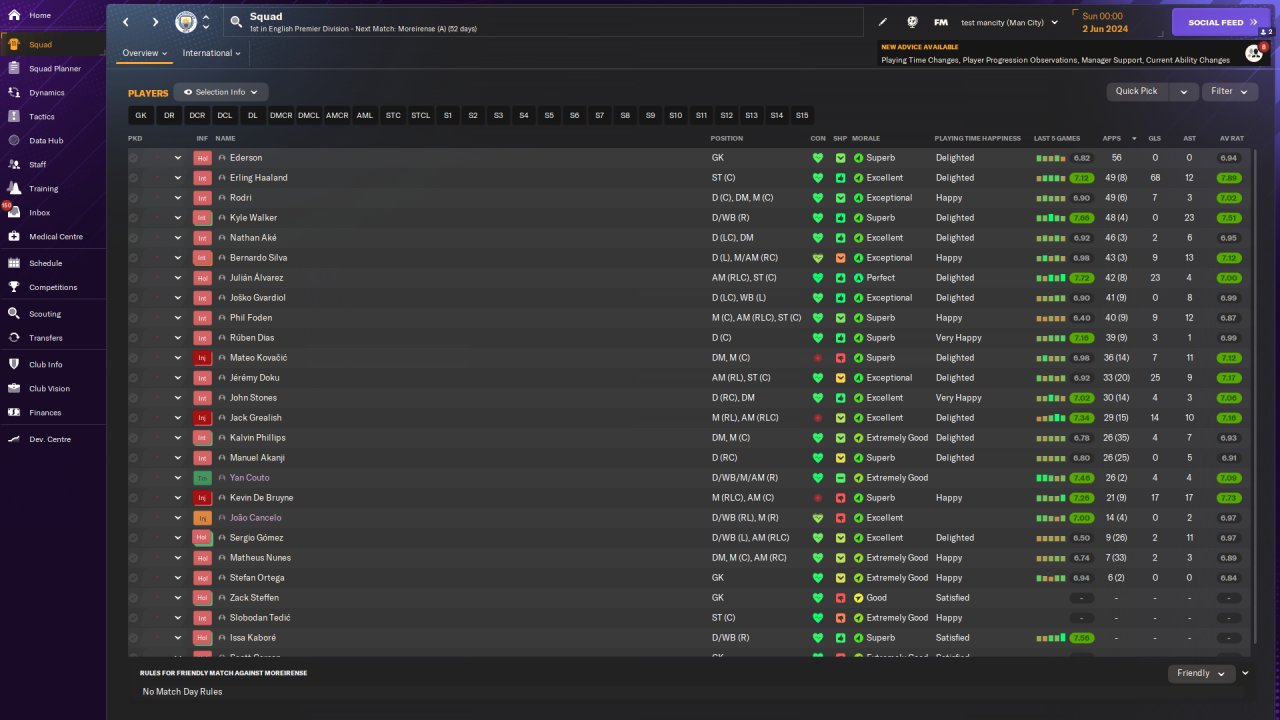Toggle the picked checkbox for Phil Foden
This screenshot has height=720, width=1280.
point(134,318)
